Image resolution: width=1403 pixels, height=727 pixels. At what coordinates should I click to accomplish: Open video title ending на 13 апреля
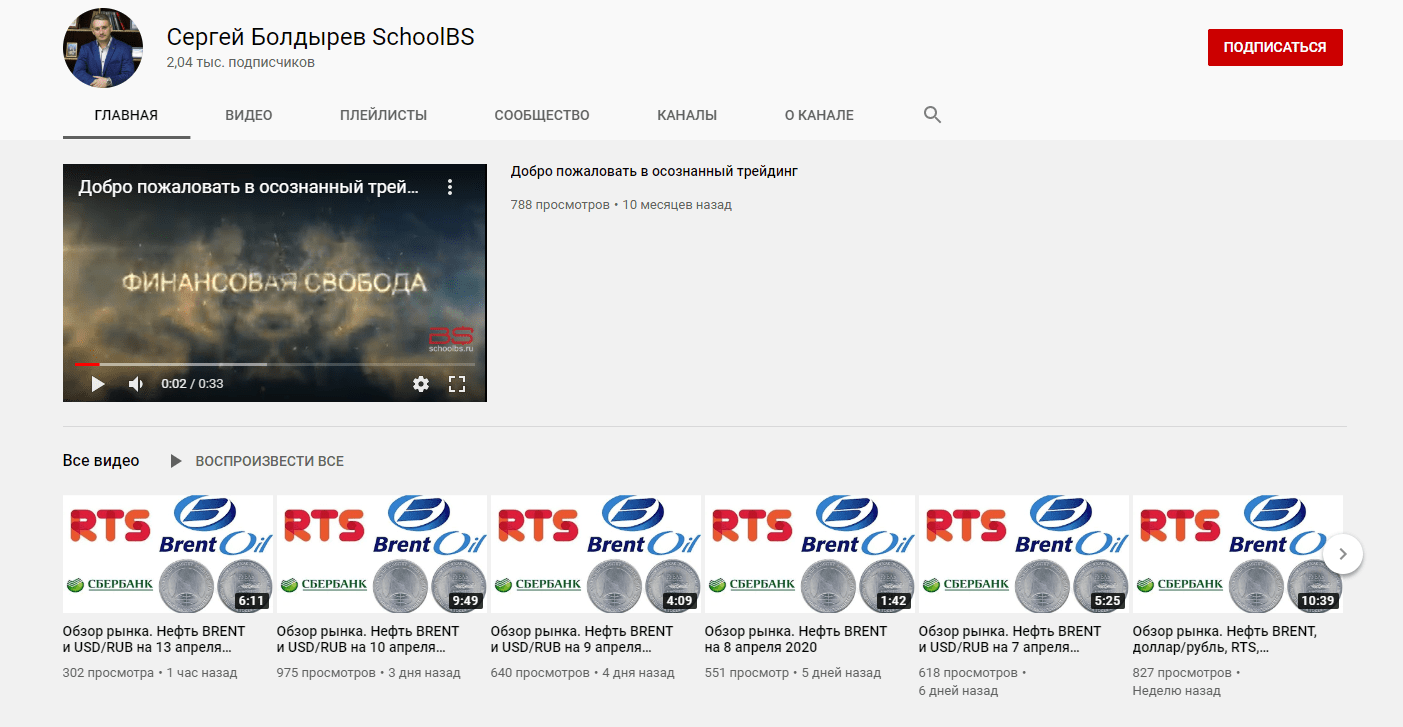pos(154,639)
